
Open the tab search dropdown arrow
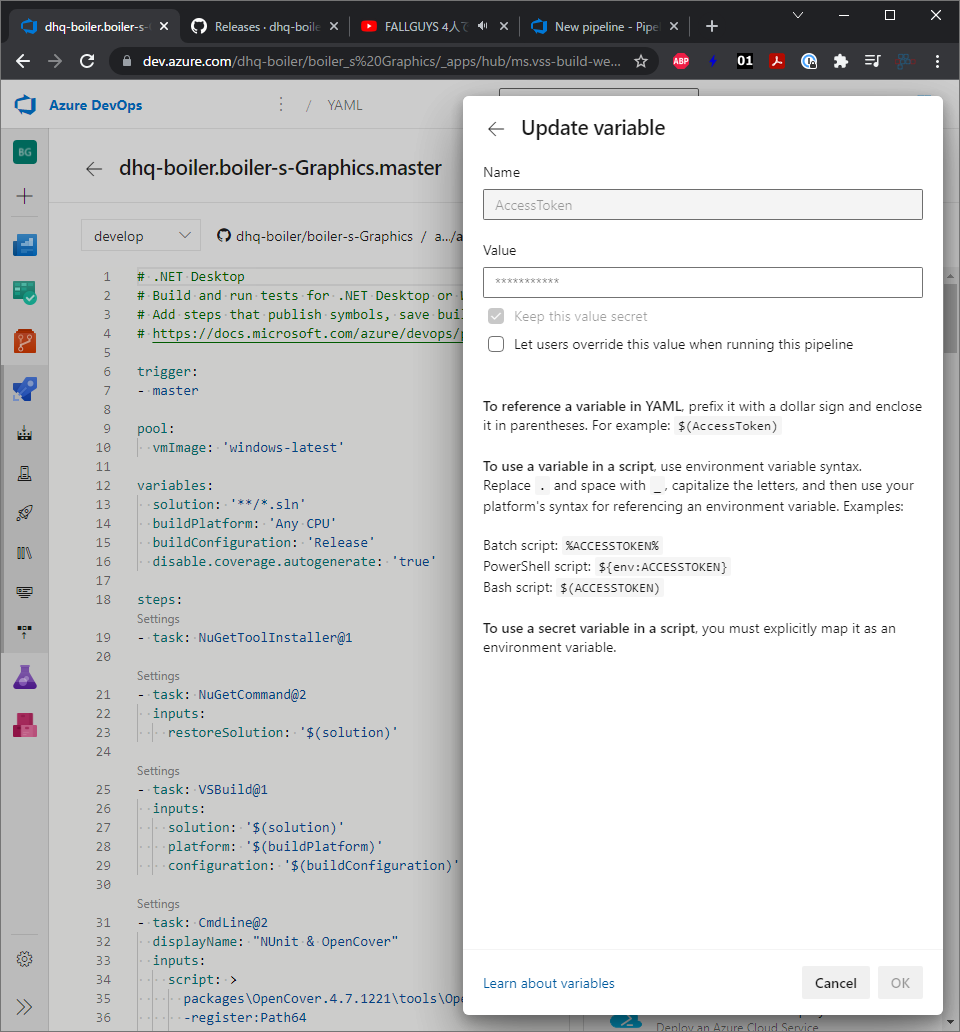click(x=798, y=15)
